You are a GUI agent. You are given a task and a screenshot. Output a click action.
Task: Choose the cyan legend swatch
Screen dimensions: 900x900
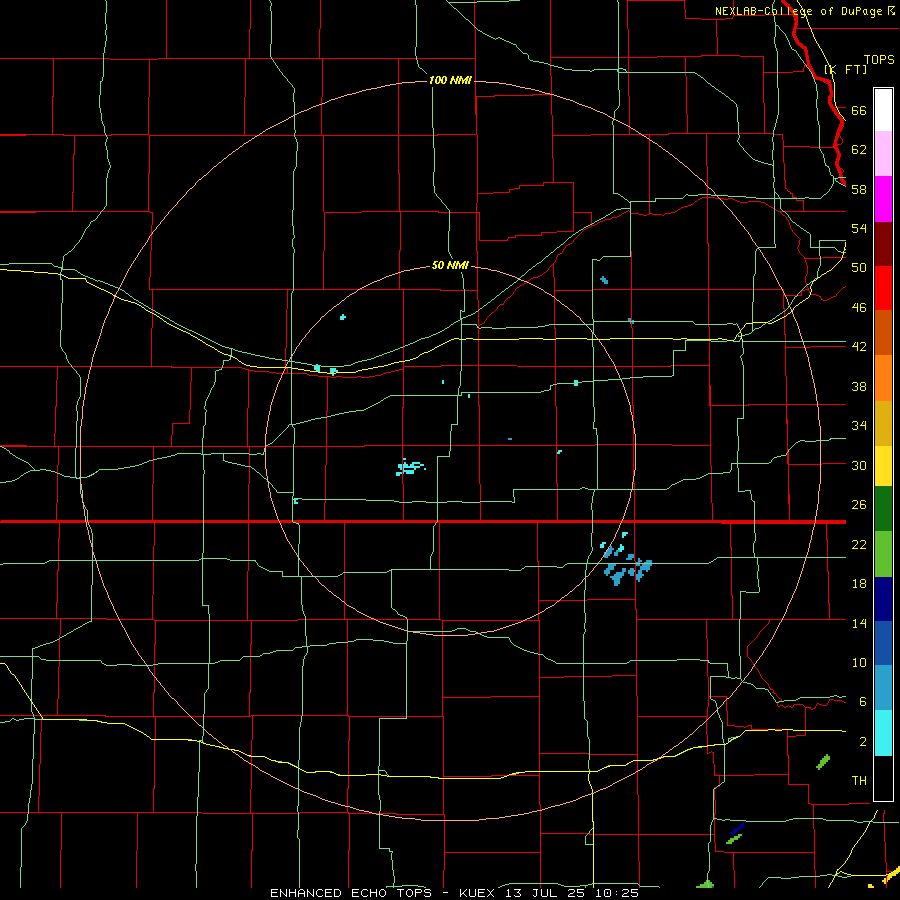pos(883,733)
